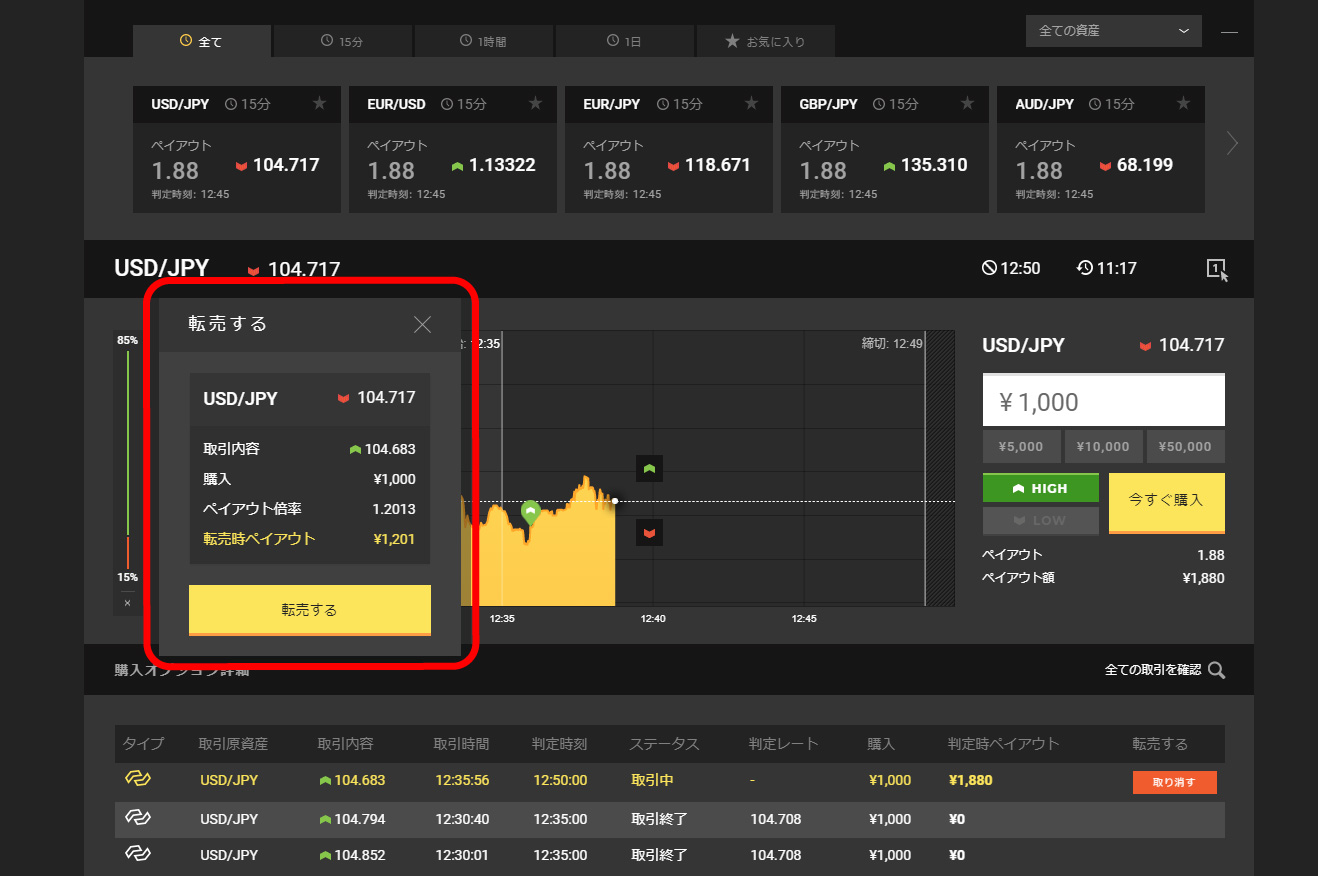
Task: Click the ペイアウト倍率 1.2013 value
Action: coord(394,509)
